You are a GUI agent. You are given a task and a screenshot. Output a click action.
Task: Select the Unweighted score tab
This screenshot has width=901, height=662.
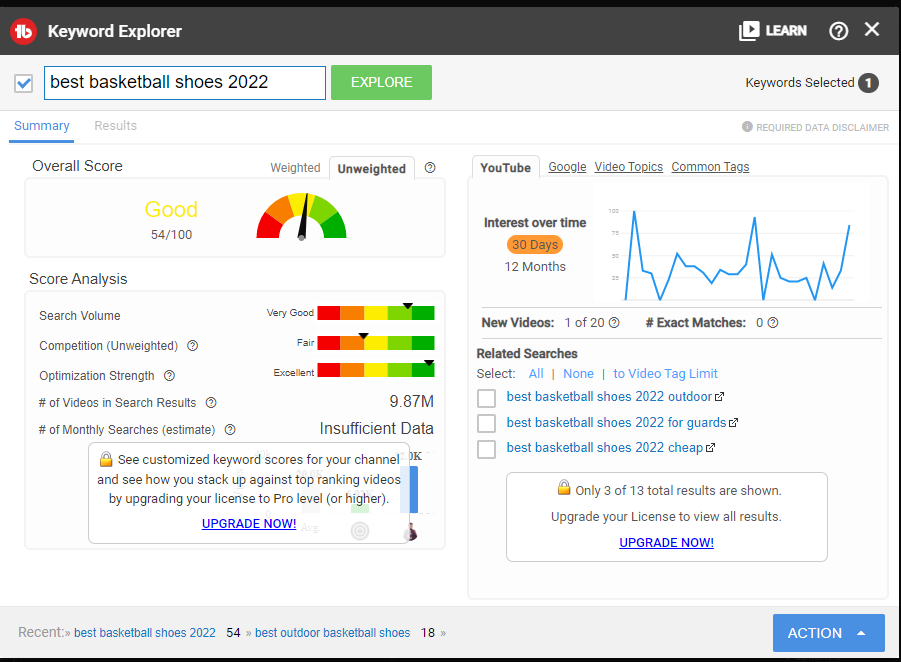pyautogui.click(x=372, y=168)
